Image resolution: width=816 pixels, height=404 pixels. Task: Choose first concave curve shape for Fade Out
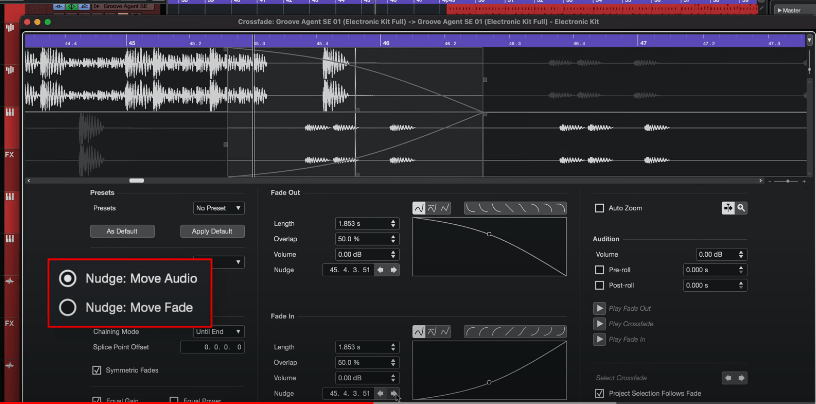[x=471, y=208]
